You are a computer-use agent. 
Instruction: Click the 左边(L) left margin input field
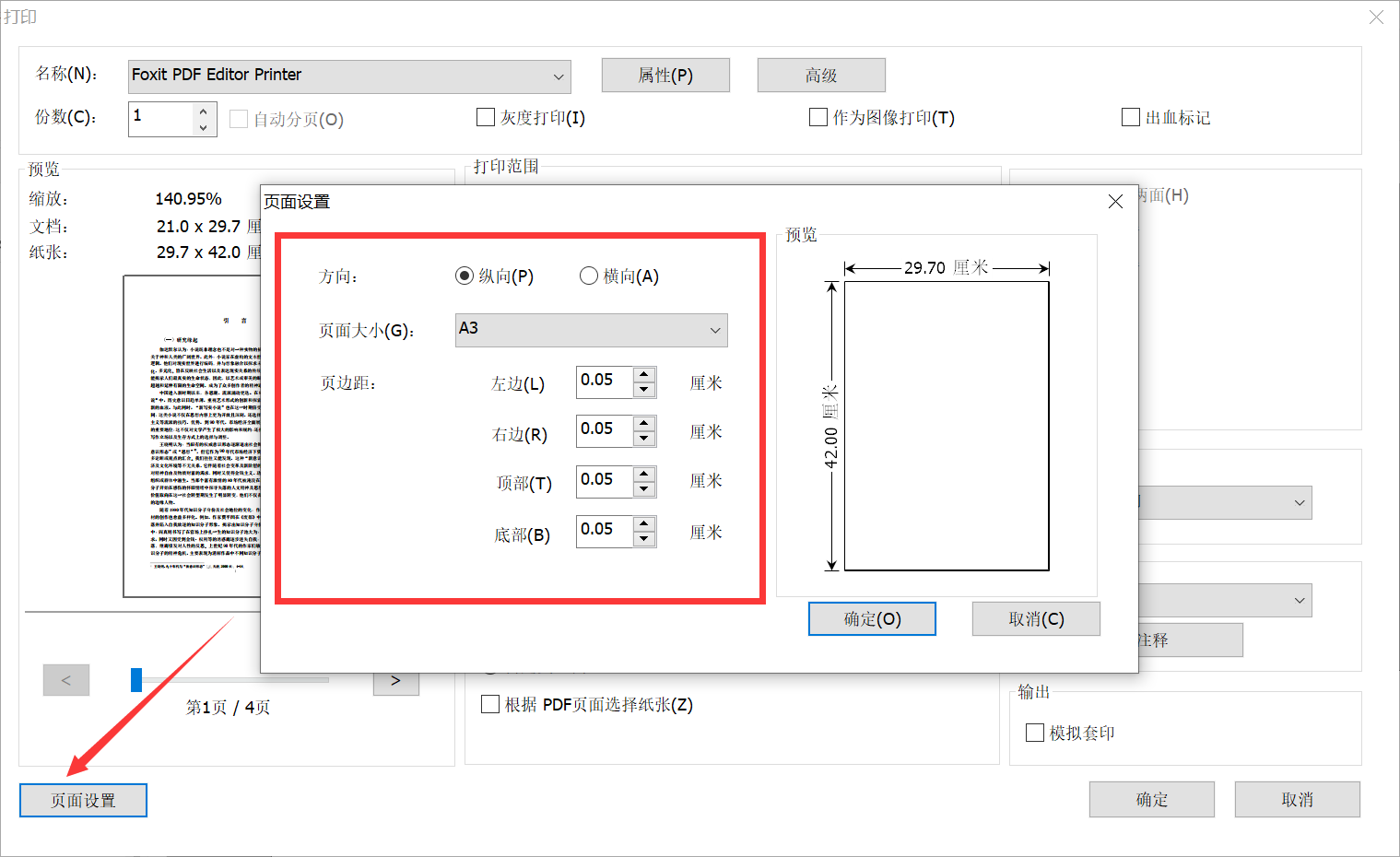click(x=605, y=382)
